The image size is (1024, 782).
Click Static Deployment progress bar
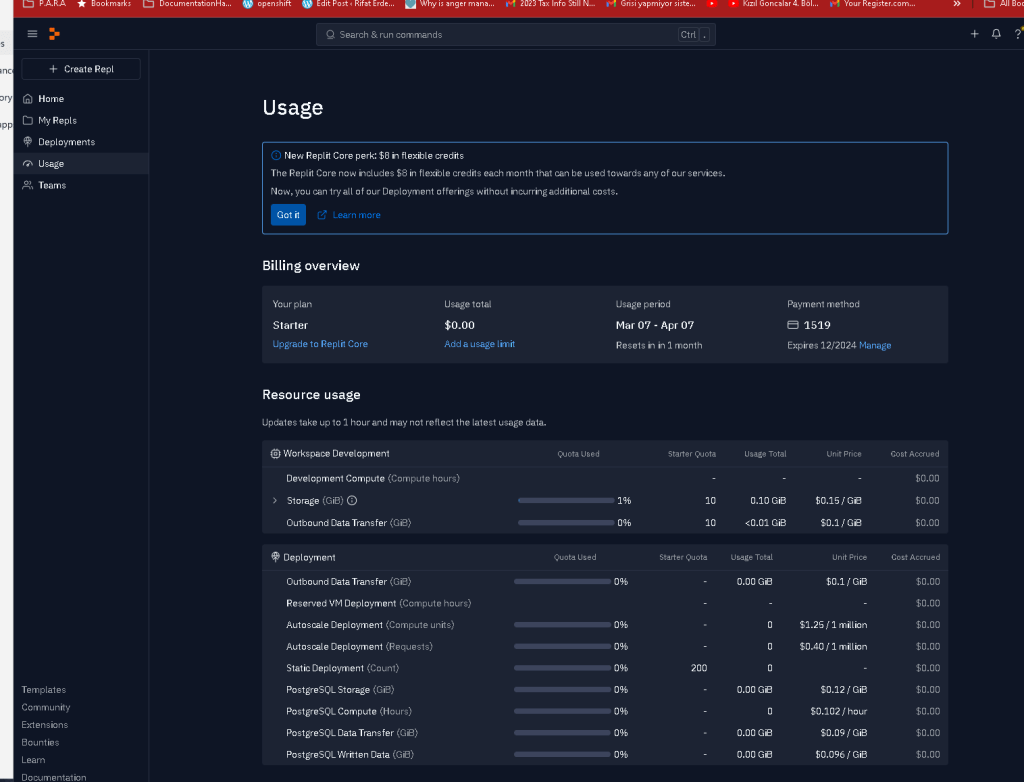click(562, 668)
